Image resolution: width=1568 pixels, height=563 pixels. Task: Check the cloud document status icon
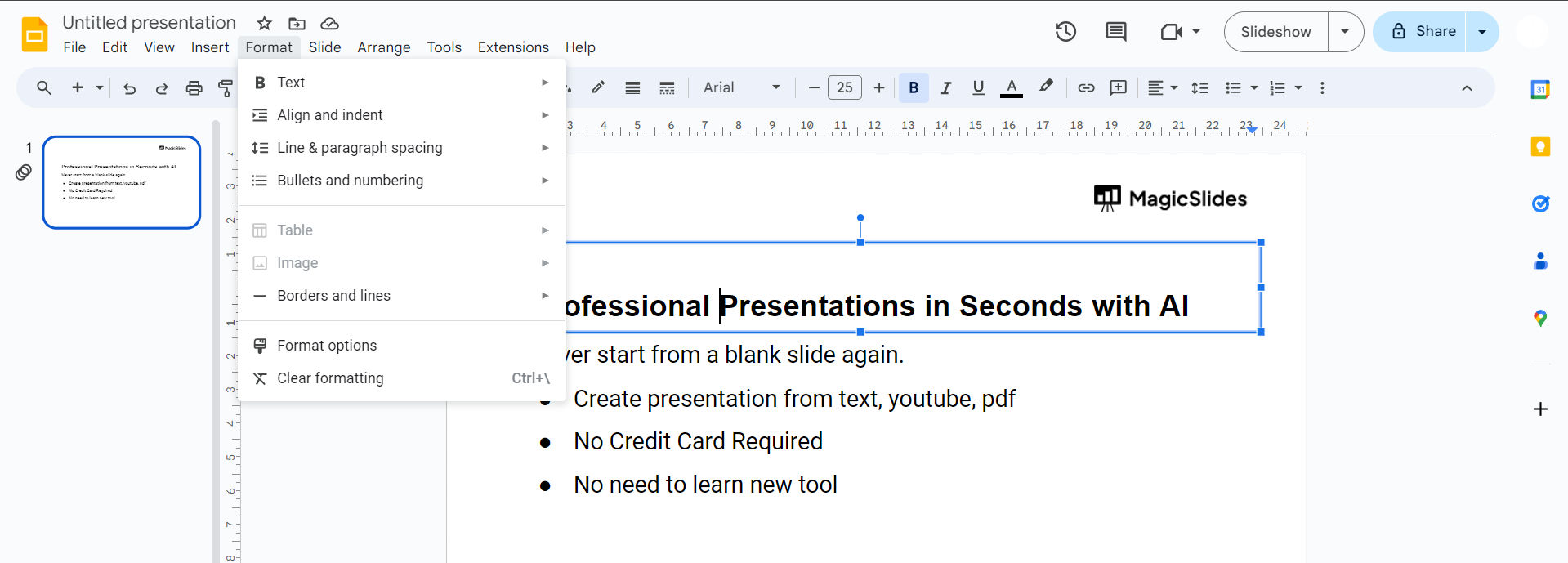point(329,23)
